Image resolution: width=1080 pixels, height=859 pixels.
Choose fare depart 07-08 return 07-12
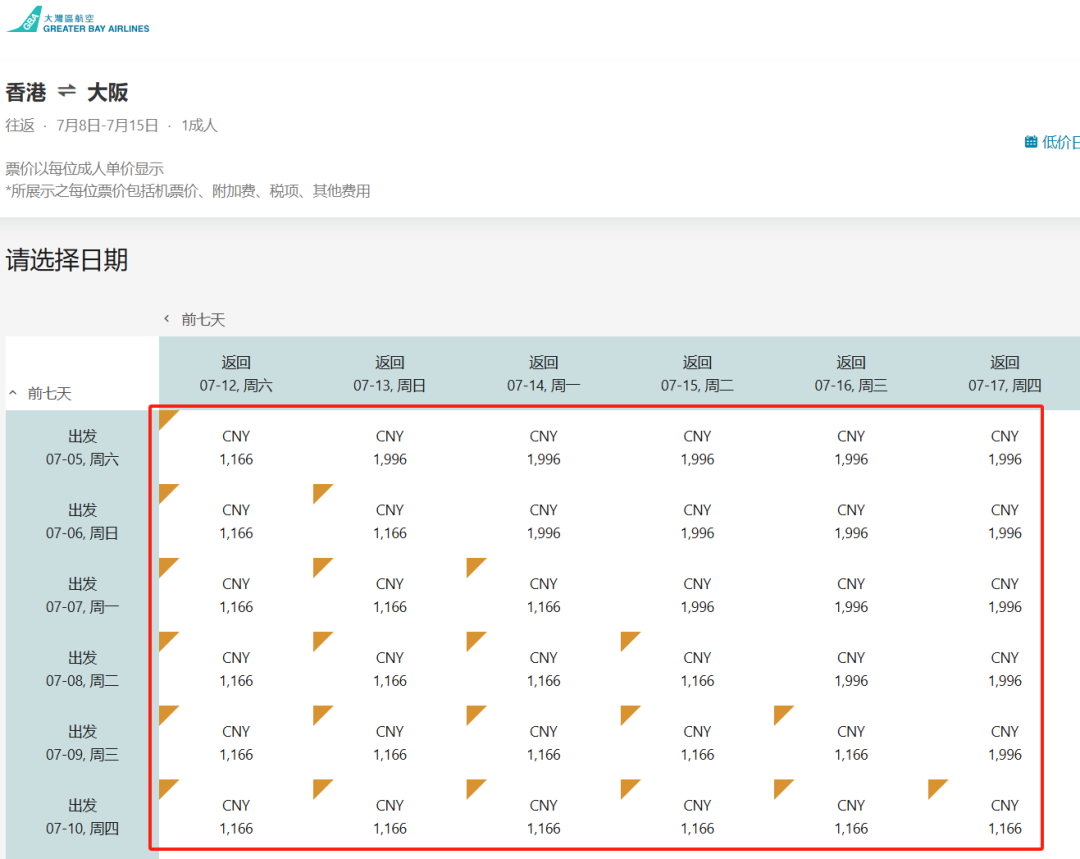pyautogui.click(x=236, y=669)
